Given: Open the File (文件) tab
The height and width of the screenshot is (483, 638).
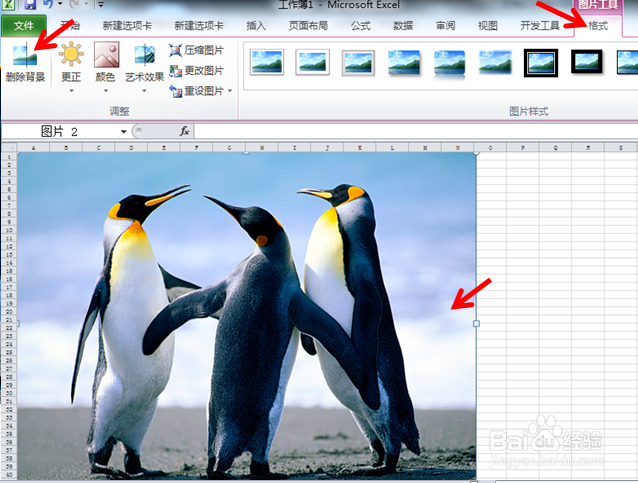Looking at the screenshot, I should point(24,26).
